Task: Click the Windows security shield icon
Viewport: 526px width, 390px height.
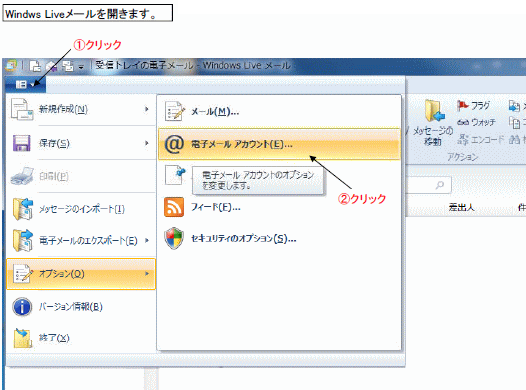Action: 174,238
